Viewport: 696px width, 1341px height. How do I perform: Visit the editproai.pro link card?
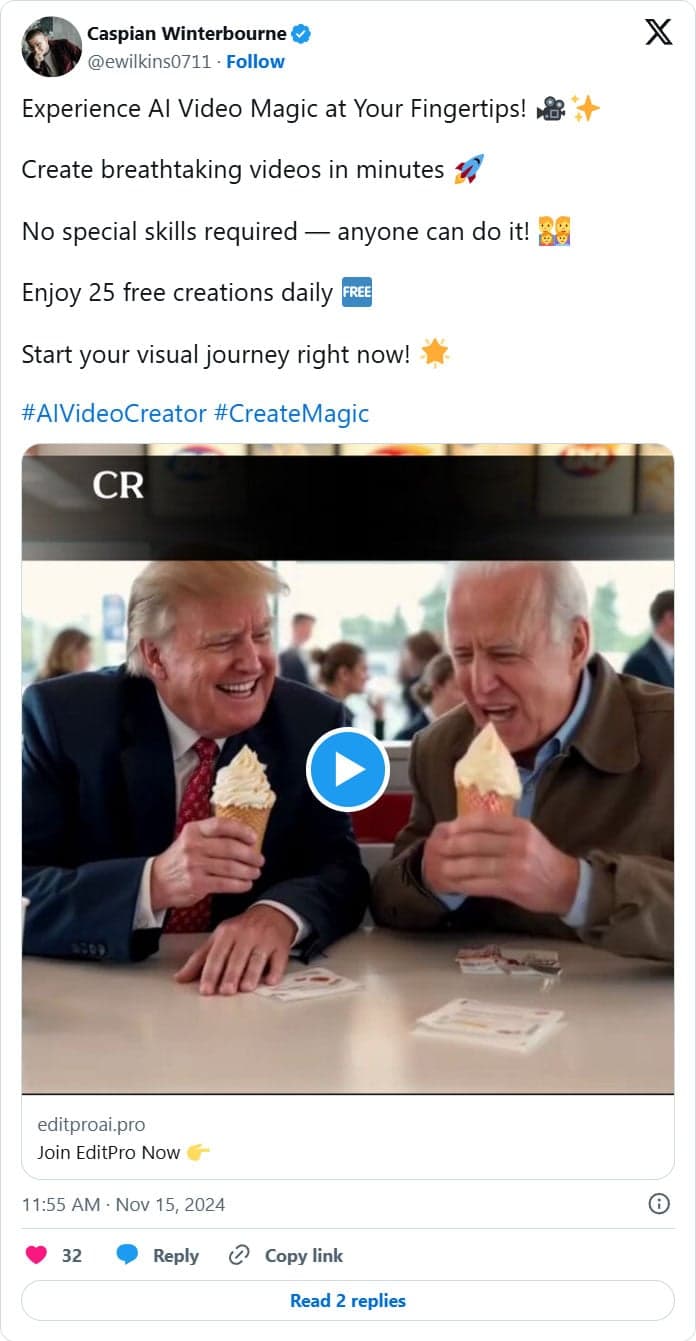[91, 1125]
